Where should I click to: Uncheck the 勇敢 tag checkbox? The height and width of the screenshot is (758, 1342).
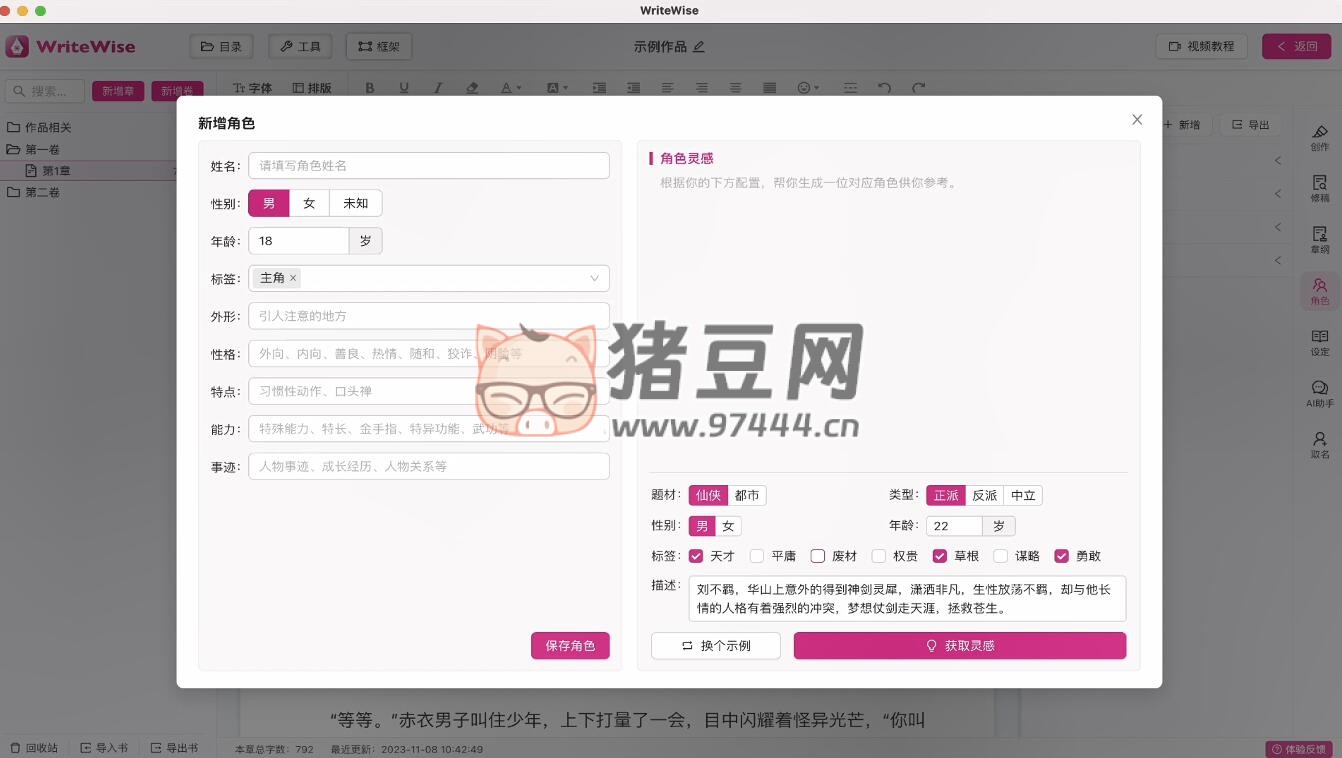click(1061, 556)
